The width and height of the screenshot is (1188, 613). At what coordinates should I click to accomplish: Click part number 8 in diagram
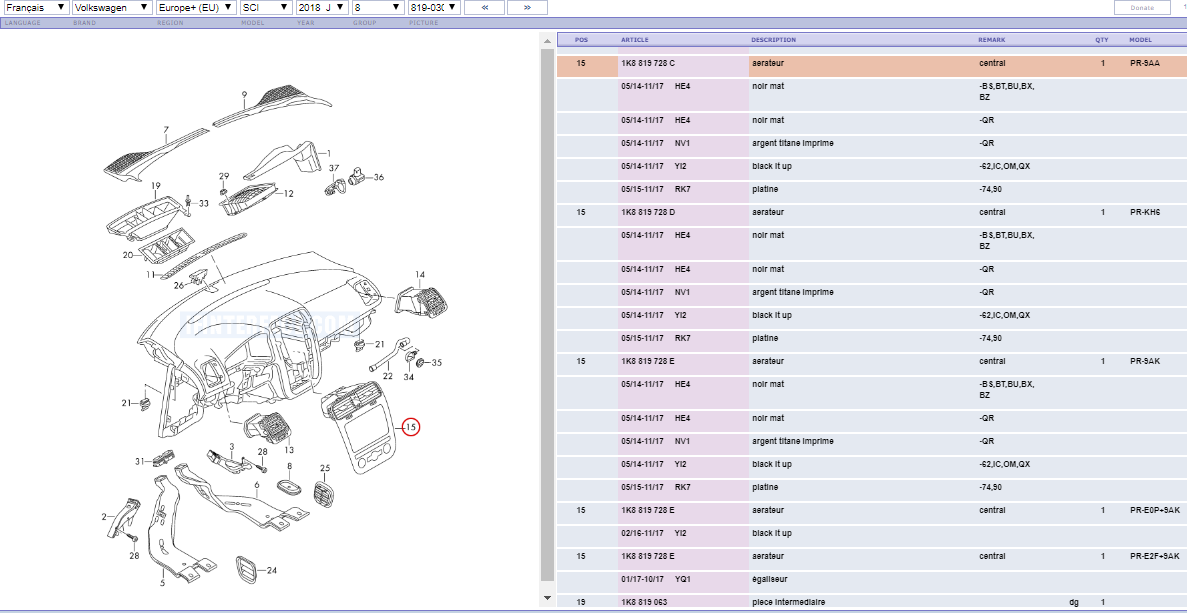click(x=289, y=465)
